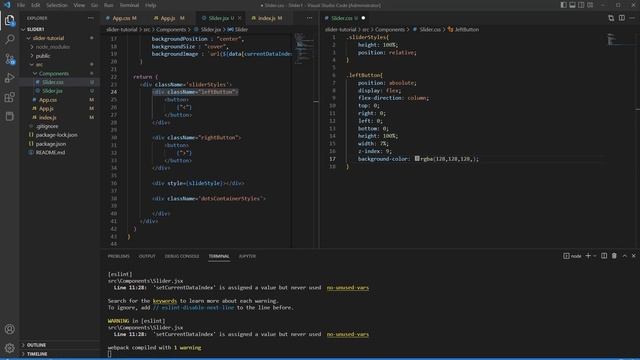Click Slider breadcrumb symbol in JSX editor

[x=238, y=29]
